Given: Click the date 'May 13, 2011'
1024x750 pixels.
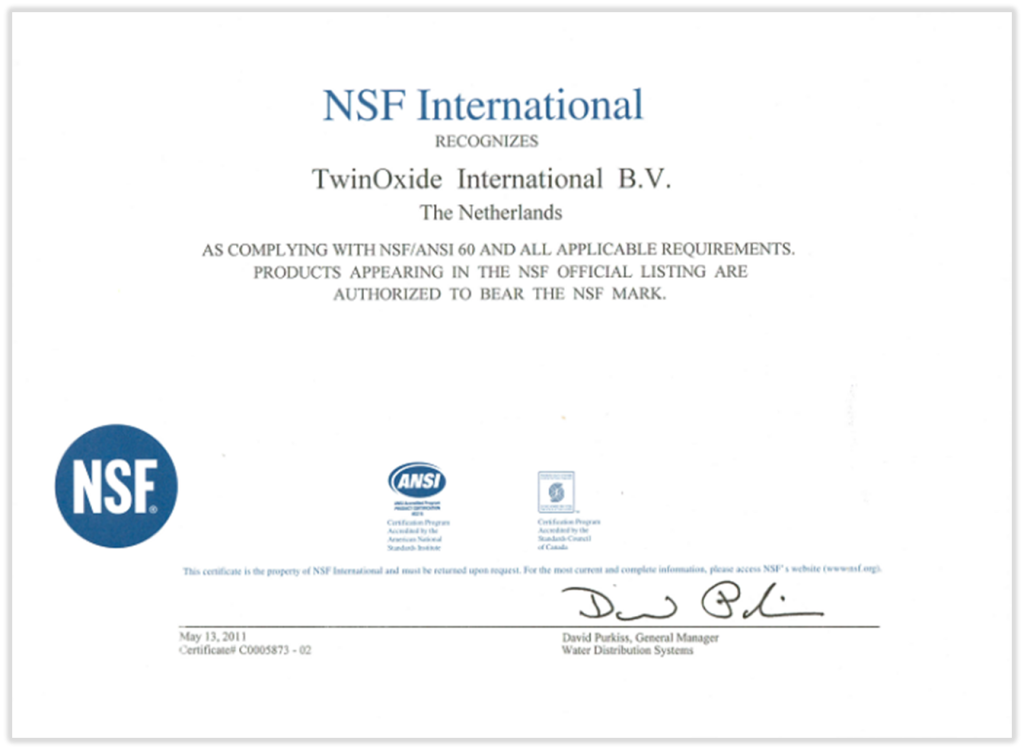Looking at the screenshot, I should [x=213, y=636].
